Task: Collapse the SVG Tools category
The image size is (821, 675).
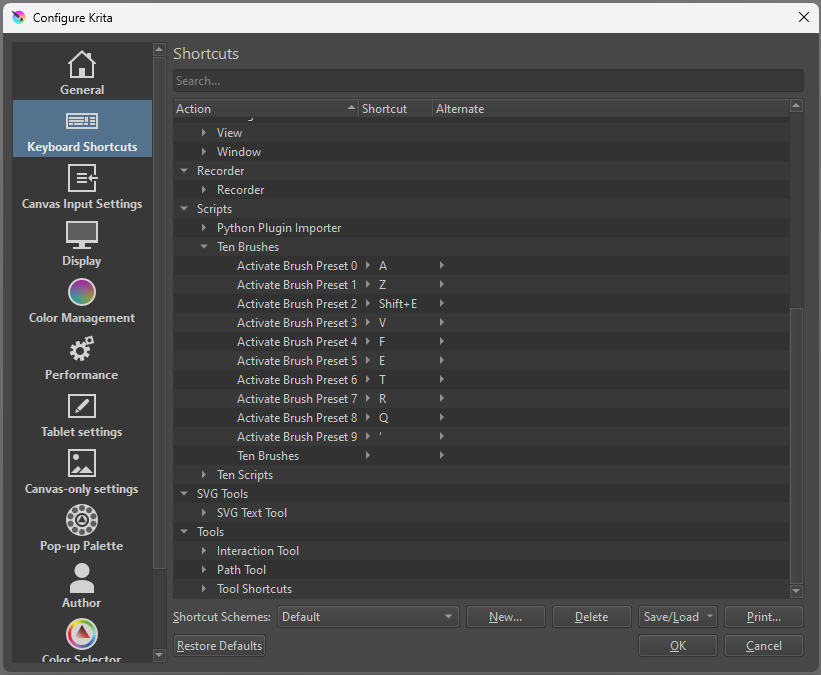Action: 184,494
